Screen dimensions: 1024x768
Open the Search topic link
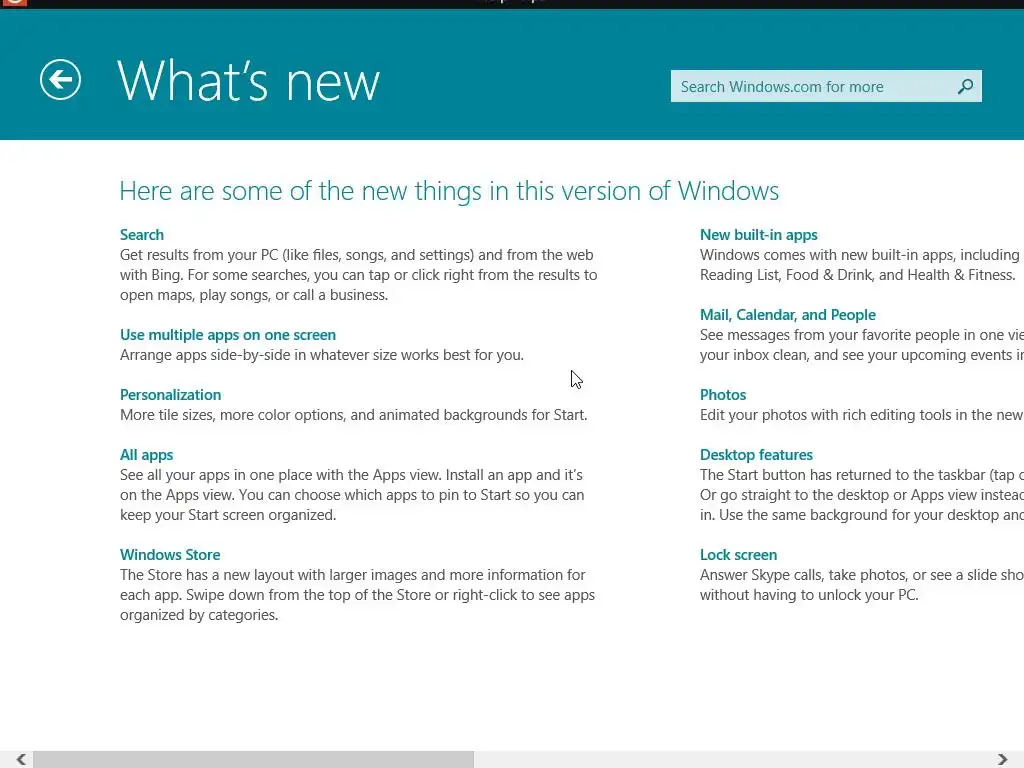click(142, 234)
